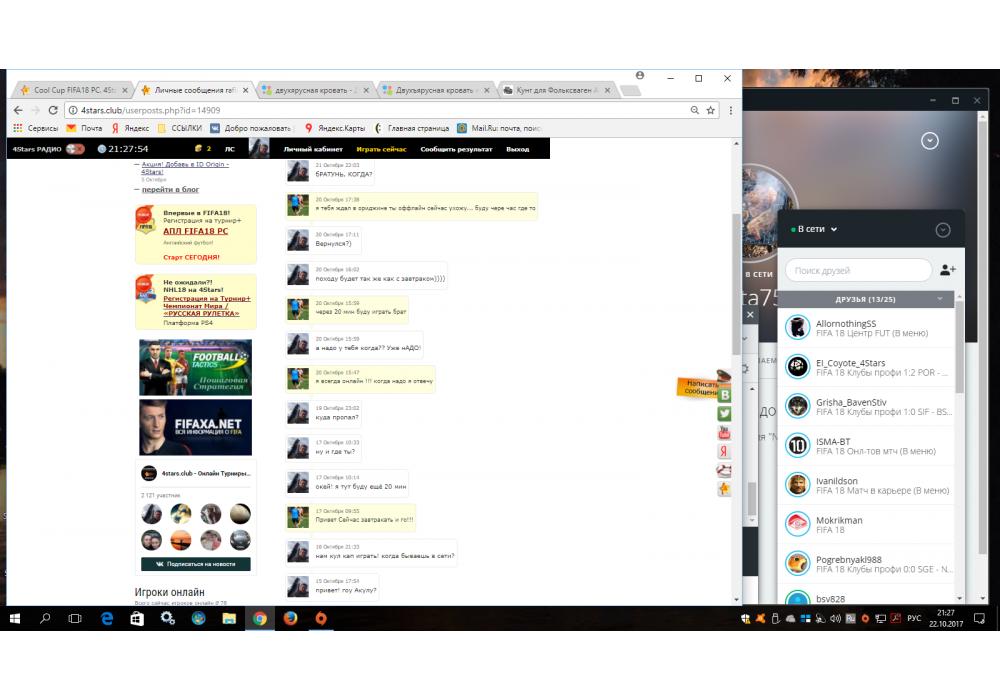Open the Сервисы apps bookmark
Screen dimensions: 1000x700
tap(36, 128)
